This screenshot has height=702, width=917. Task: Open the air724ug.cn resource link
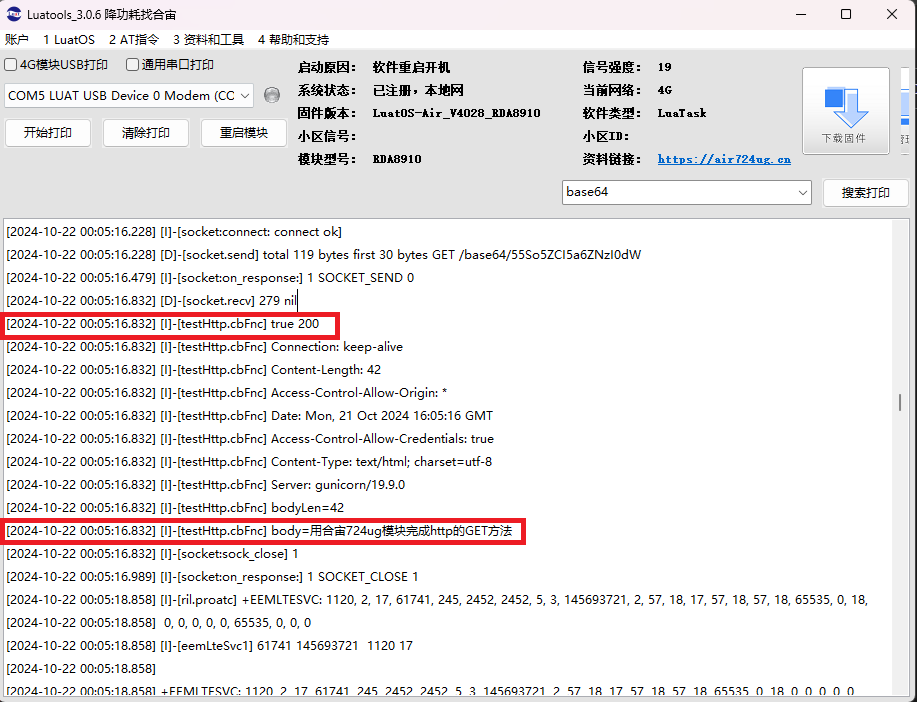tap(724, 159)
